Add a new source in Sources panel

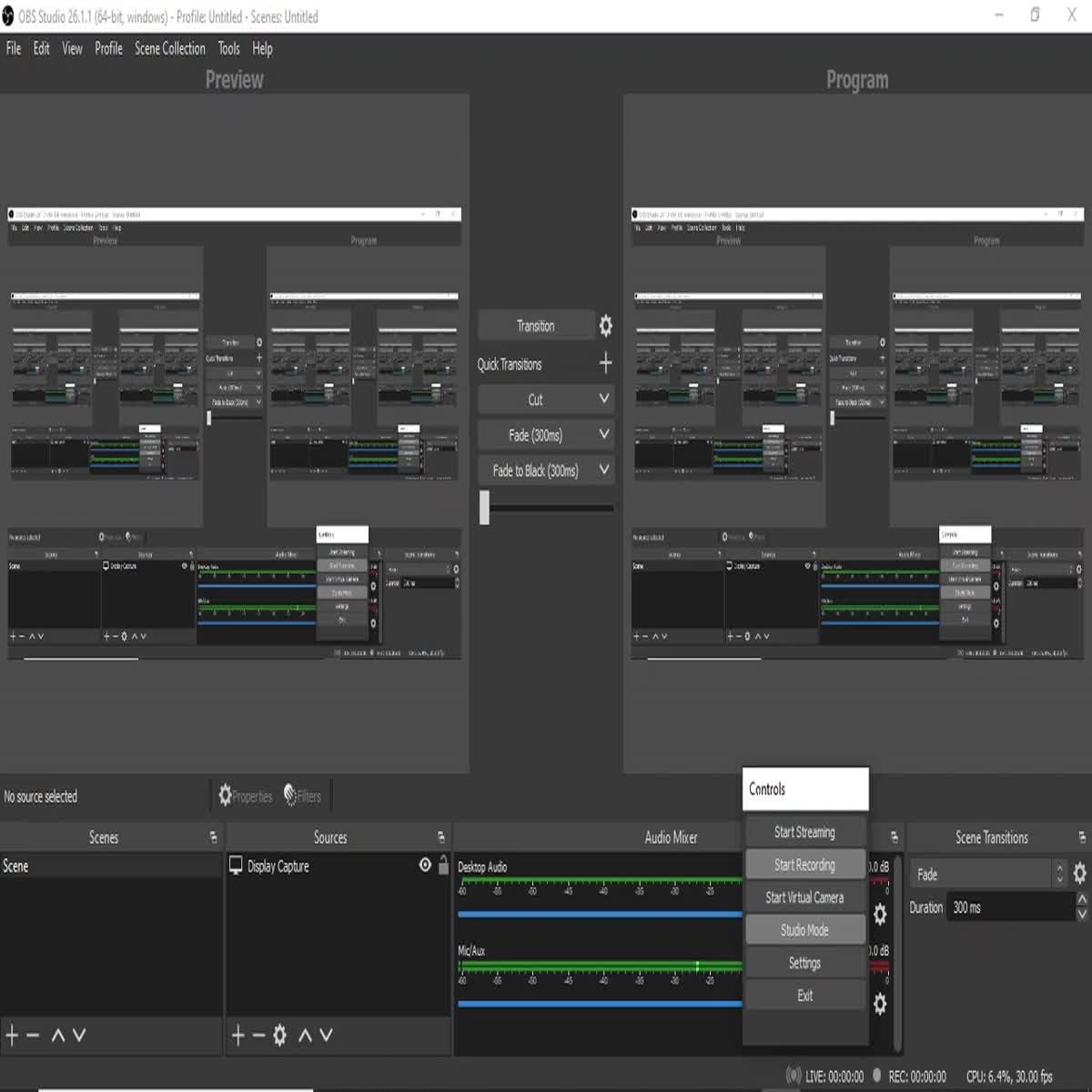point(238,1035)
